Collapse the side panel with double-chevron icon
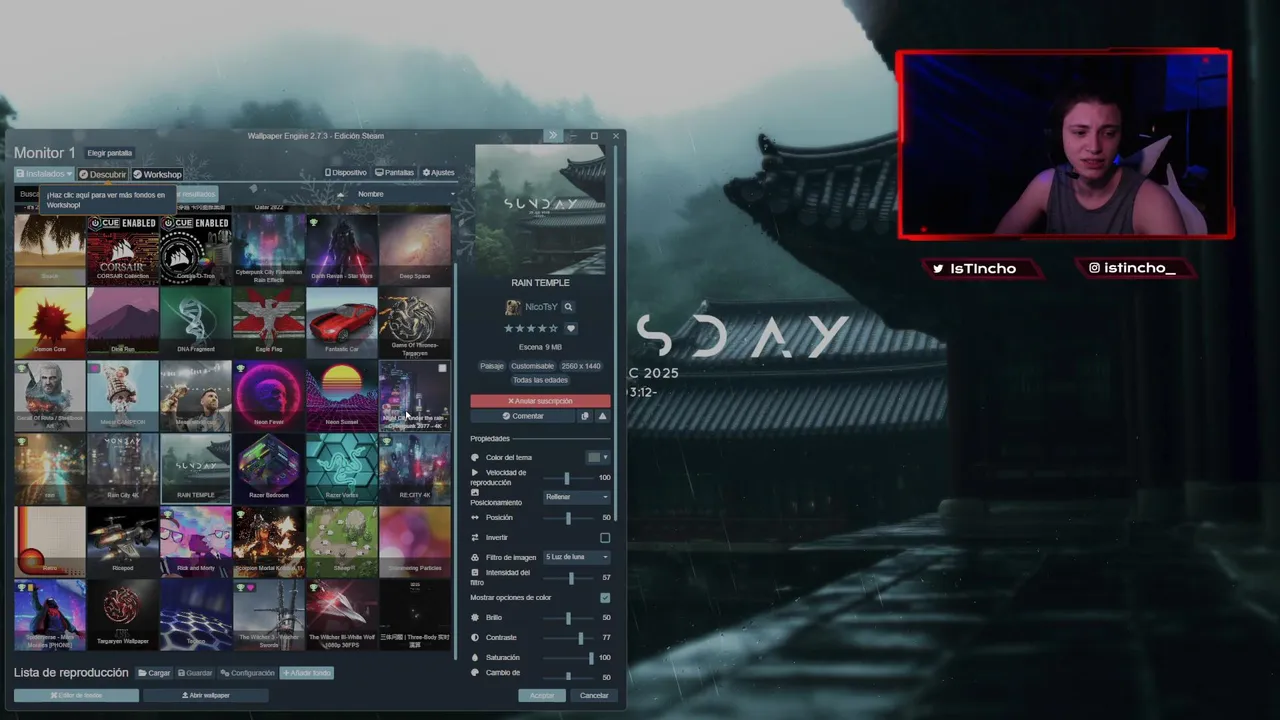 click(x=553, y=135)
